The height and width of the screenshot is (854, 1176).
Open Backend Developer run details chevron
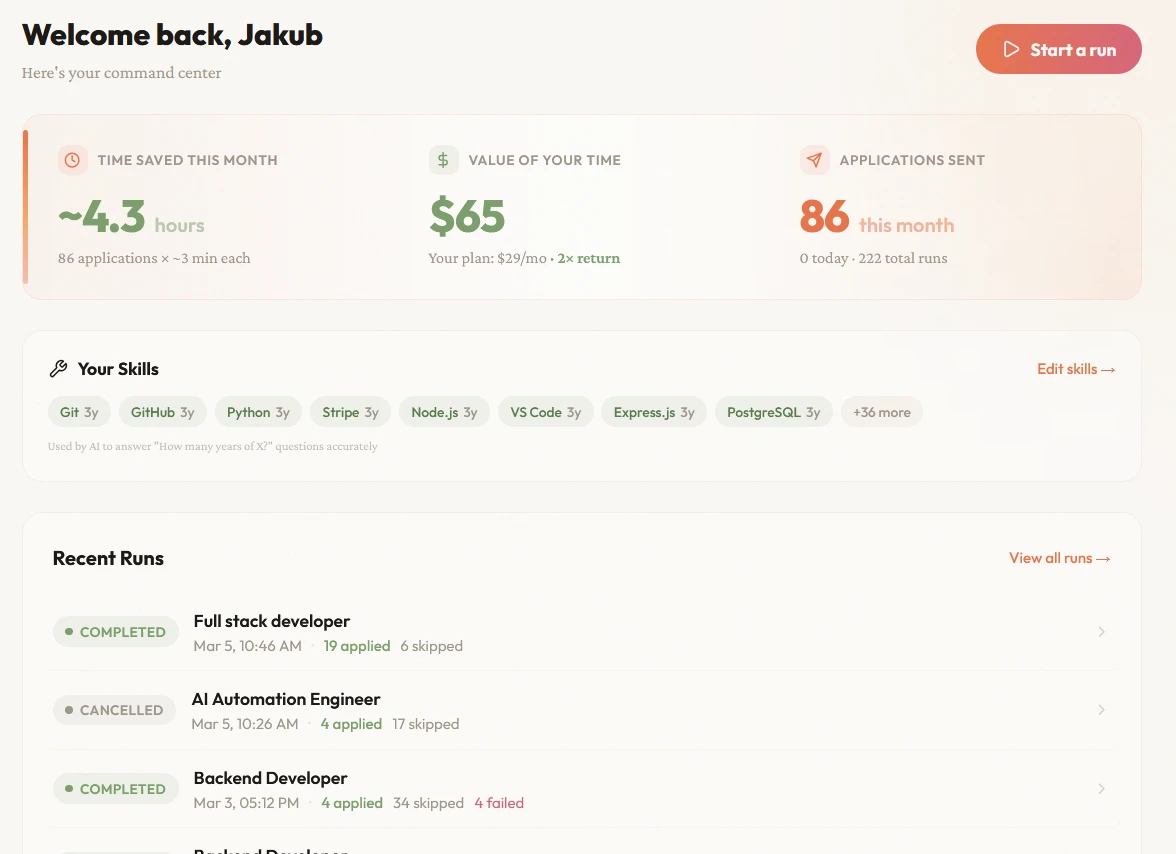[x=1101, y=789]
